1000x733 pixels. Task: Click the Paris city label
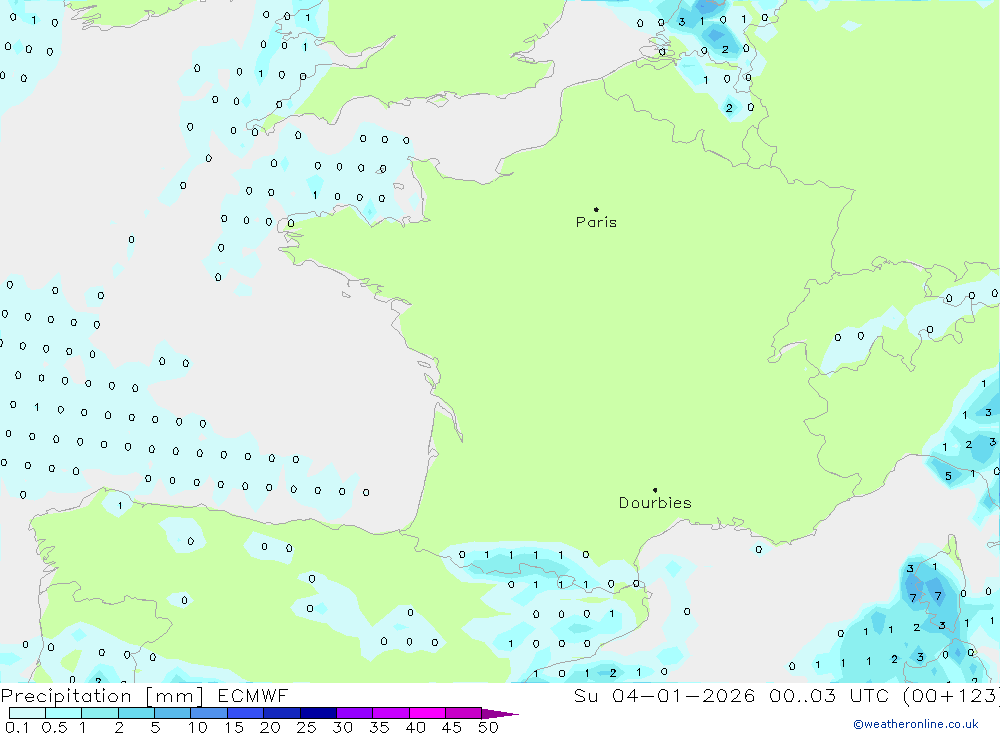[x=596, y=222]
